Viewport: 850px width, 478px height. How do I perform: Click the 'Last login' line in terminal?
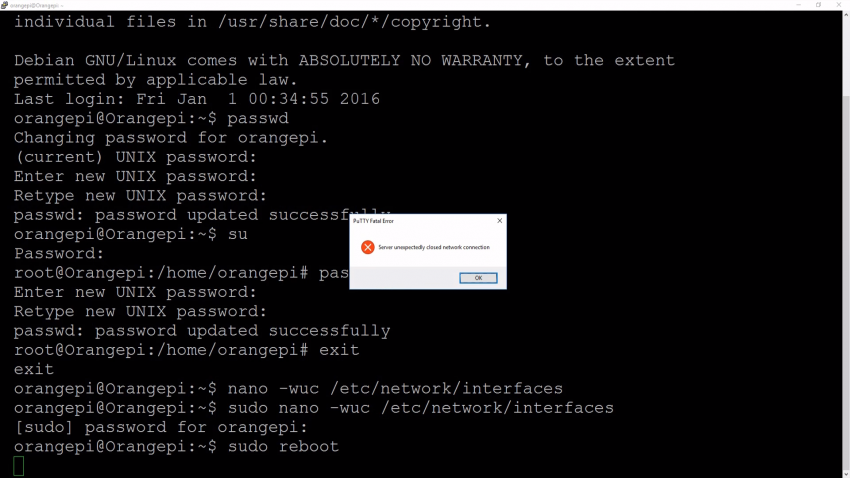(x=196, y=99)
